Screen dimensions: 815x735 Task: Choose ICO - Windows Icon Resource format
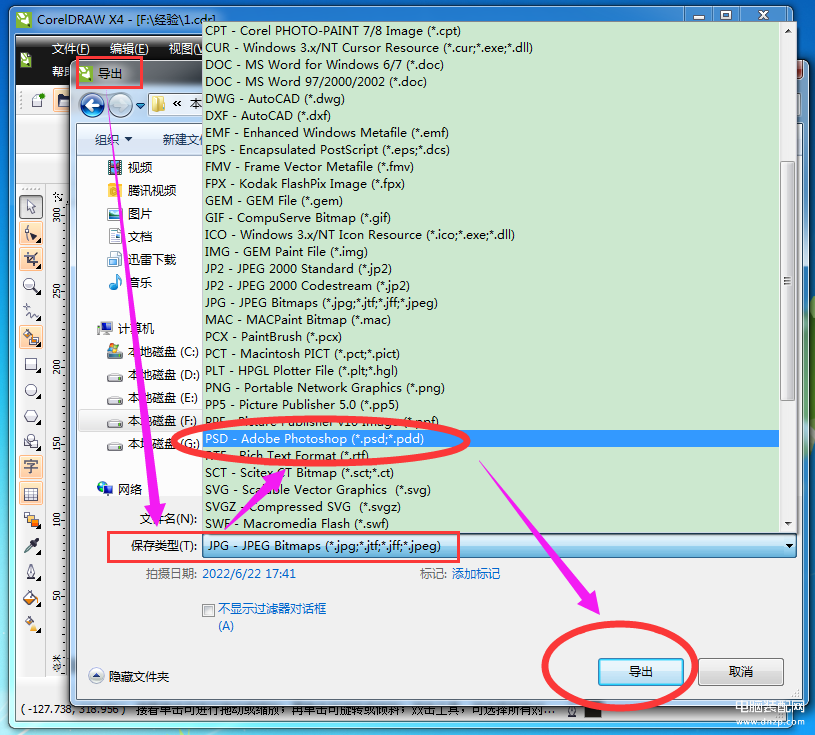(x=491, y=235)
